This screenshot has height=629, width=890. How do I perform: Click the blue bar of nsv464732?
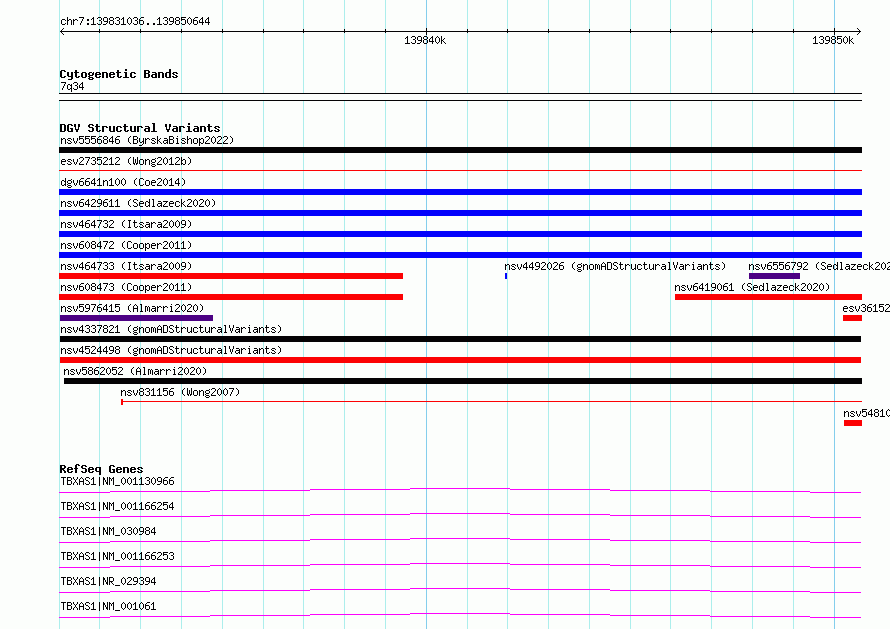click(x=460, y=234)
